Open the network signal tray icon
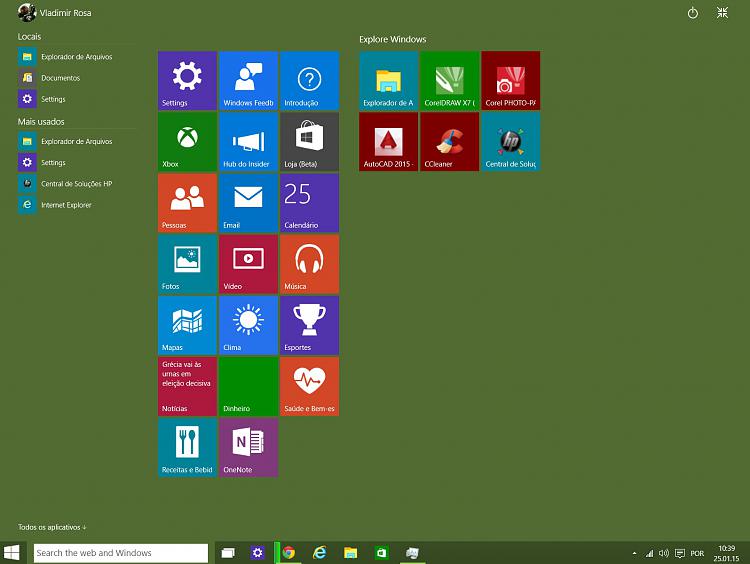750x564 pixels. click(649, 553)
